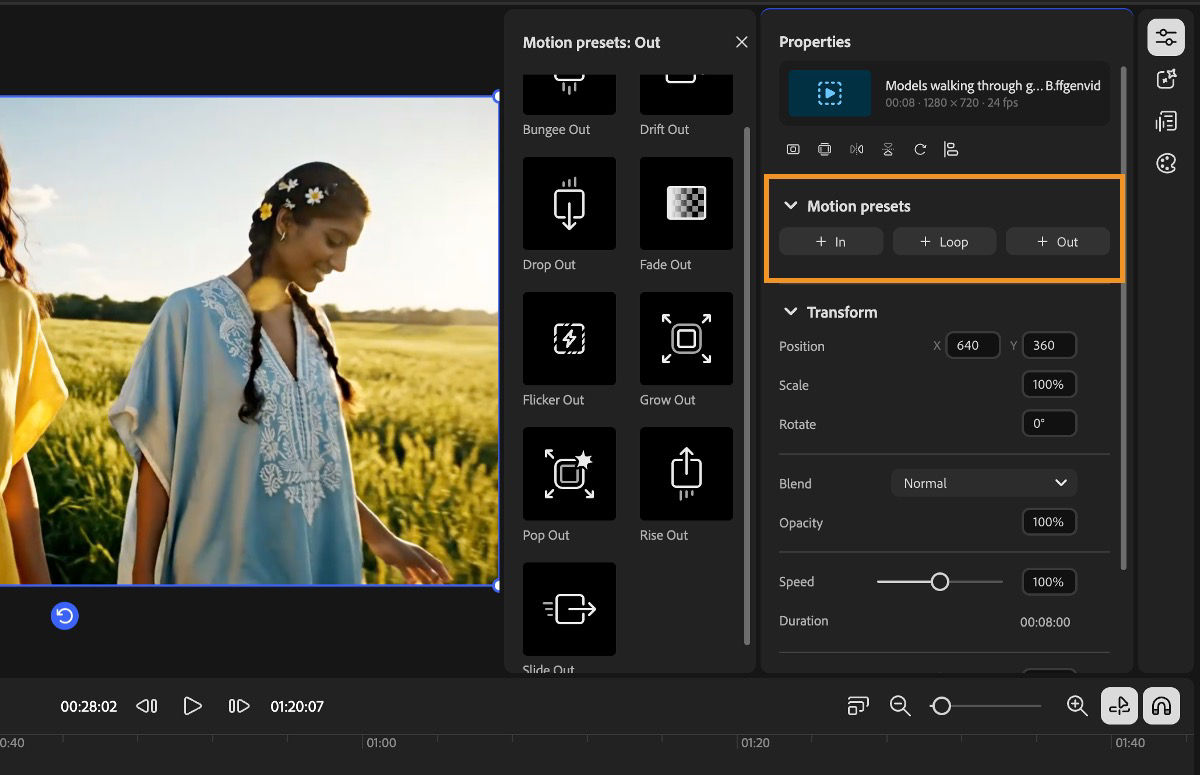
Task: Click the video preview of woman in blue
Action: point(250,340)
